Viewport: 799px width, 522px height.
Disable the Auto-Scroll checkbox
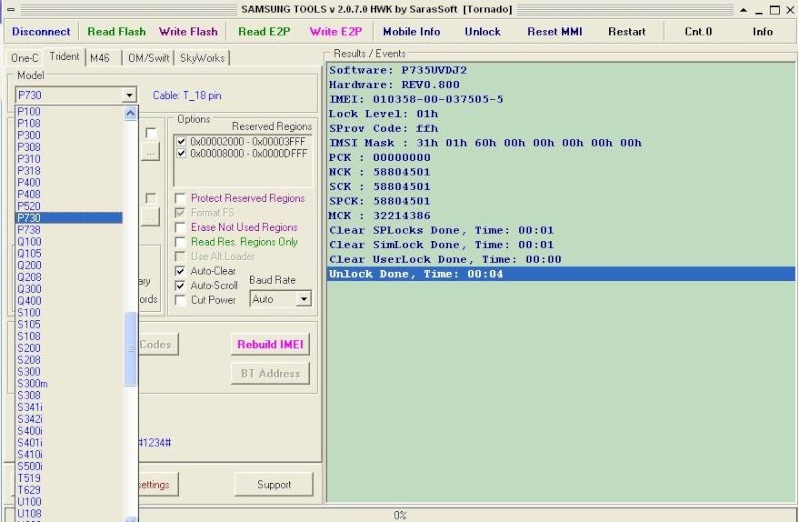[180, 285]
